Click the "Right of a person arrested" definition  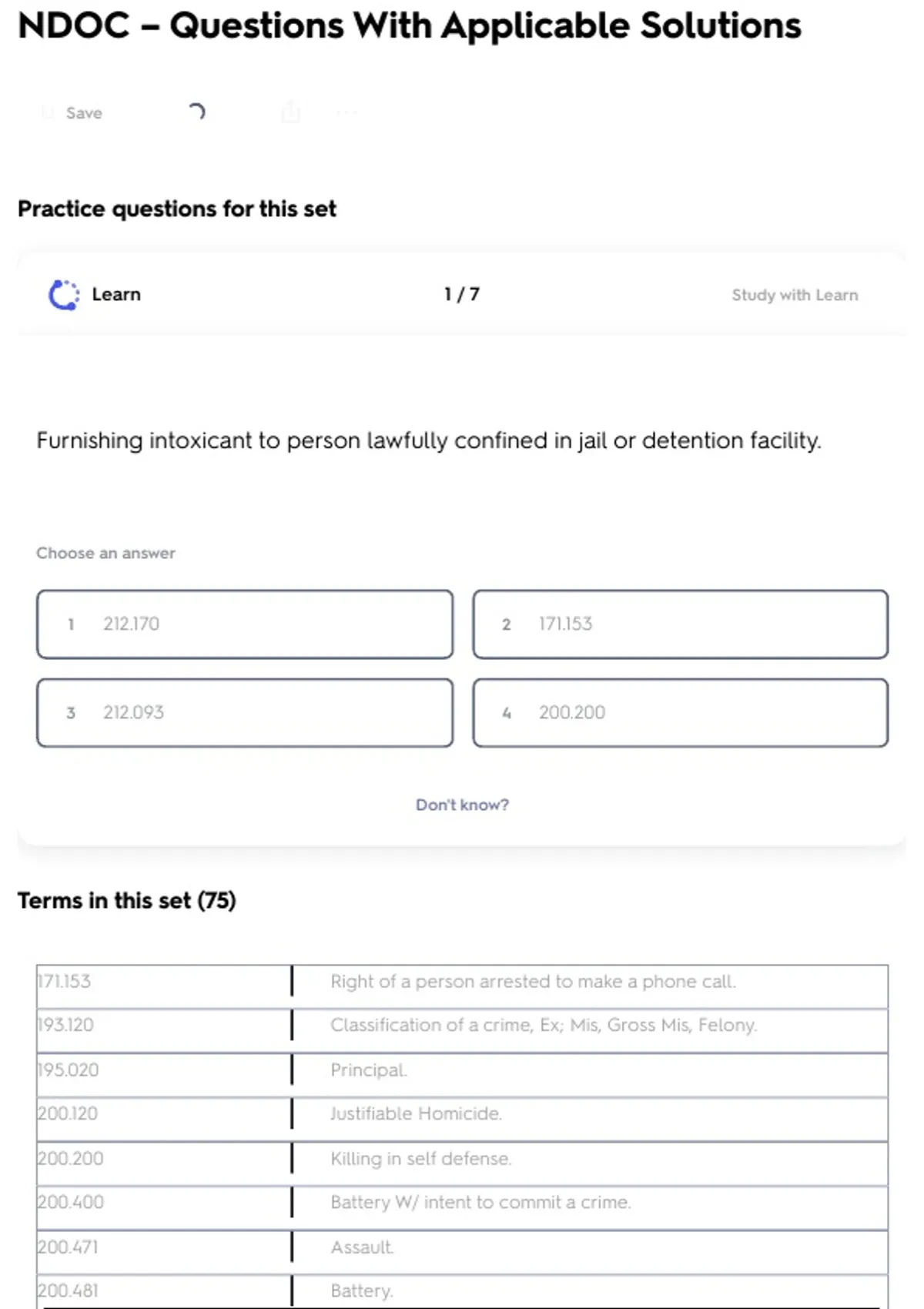(533, 982)
